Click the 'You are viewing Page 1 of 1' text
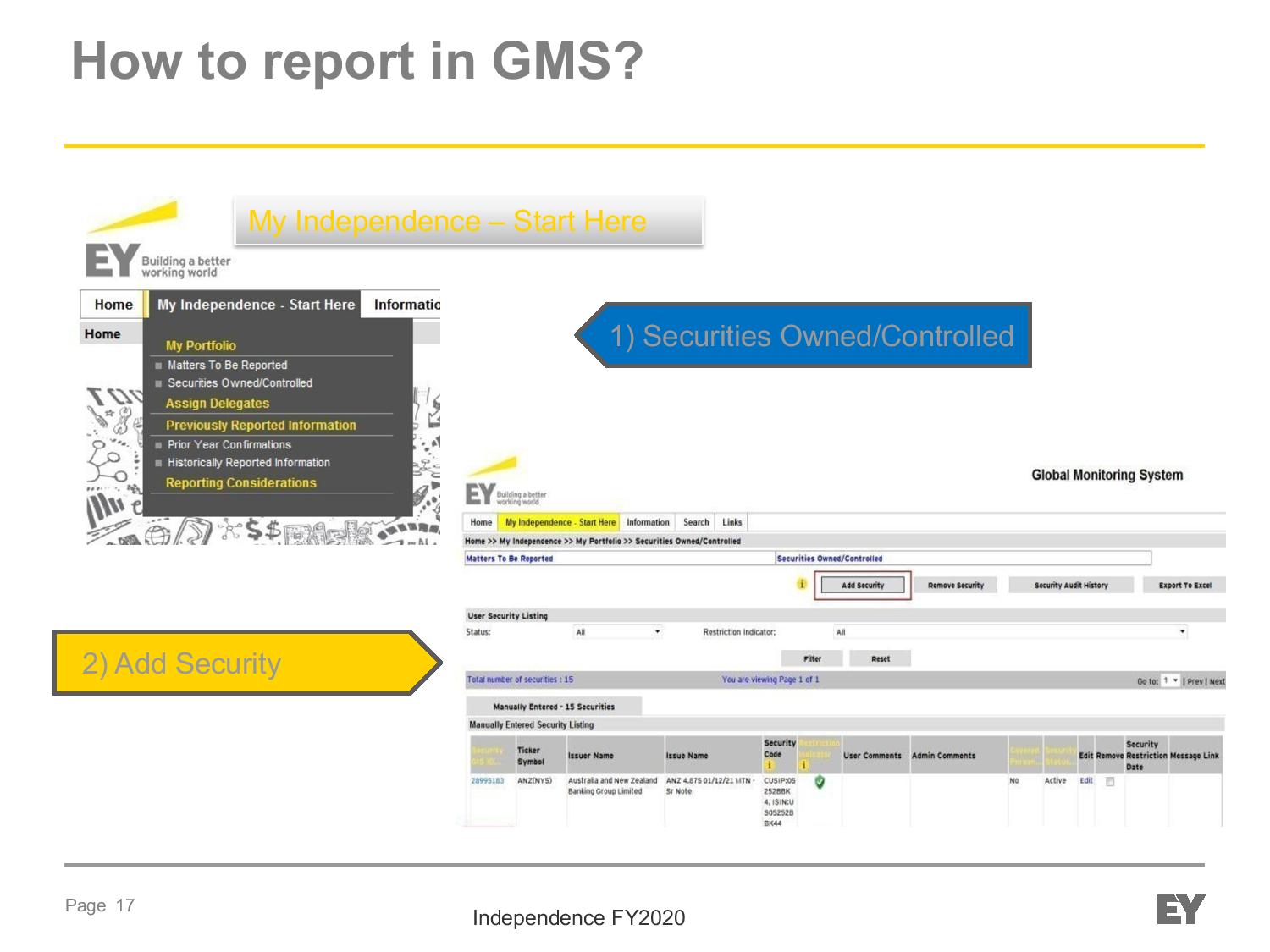 [x=770, y=680]
